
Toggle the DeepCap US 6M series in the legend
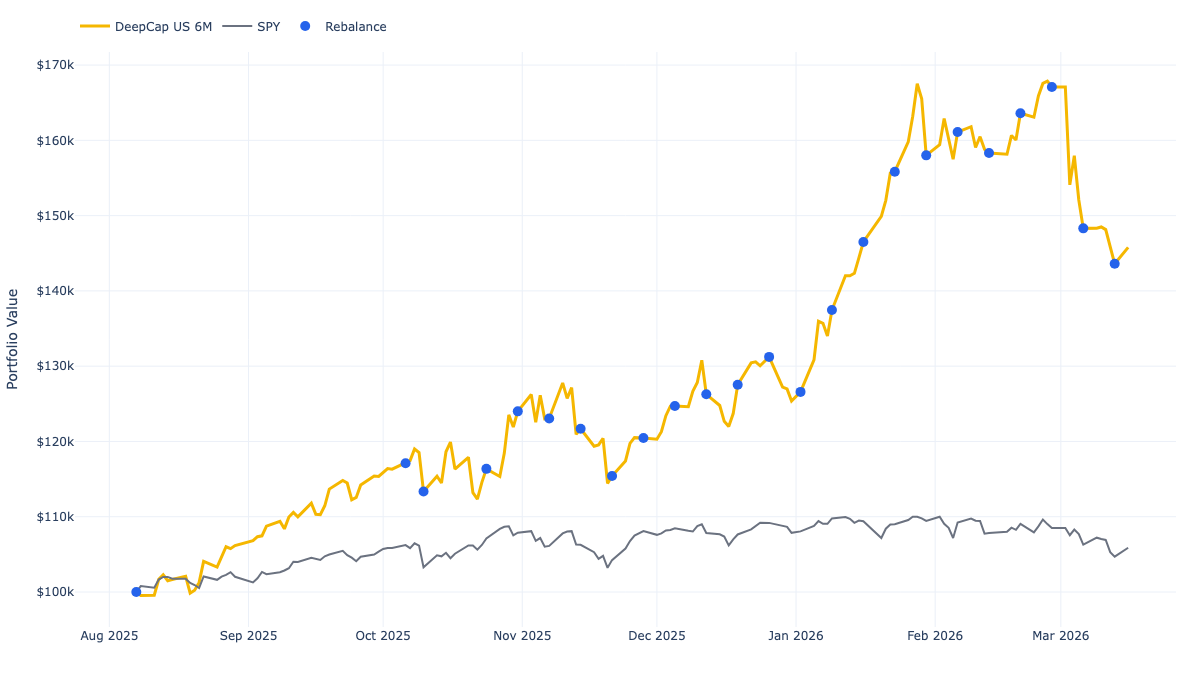pos(162,27)
